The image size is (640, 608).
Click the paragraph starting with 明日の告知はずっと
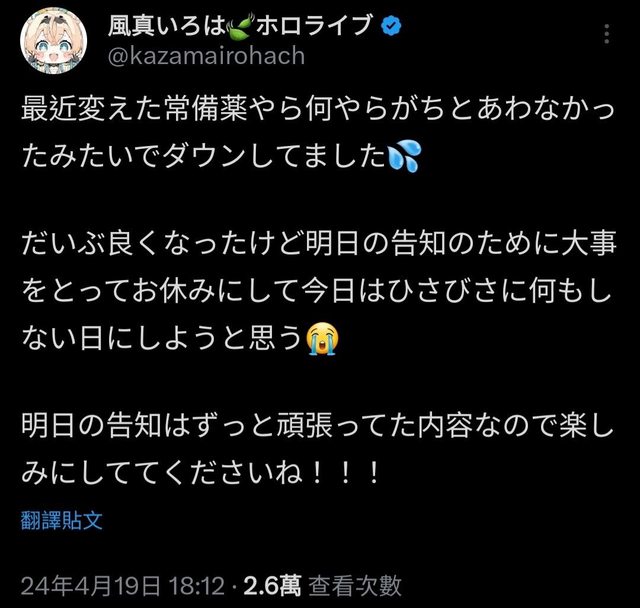tap(318, 449)
